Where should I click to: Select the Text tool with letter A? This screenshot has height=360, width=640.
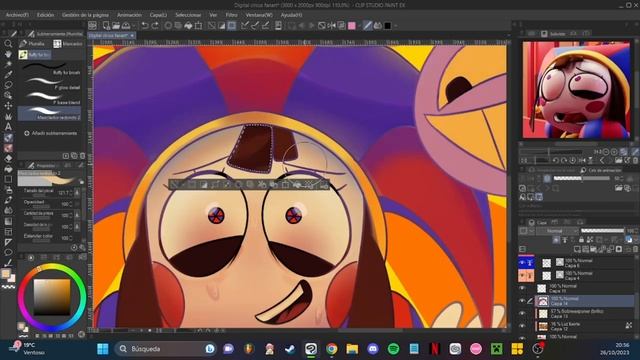click(x=8, y=127)
